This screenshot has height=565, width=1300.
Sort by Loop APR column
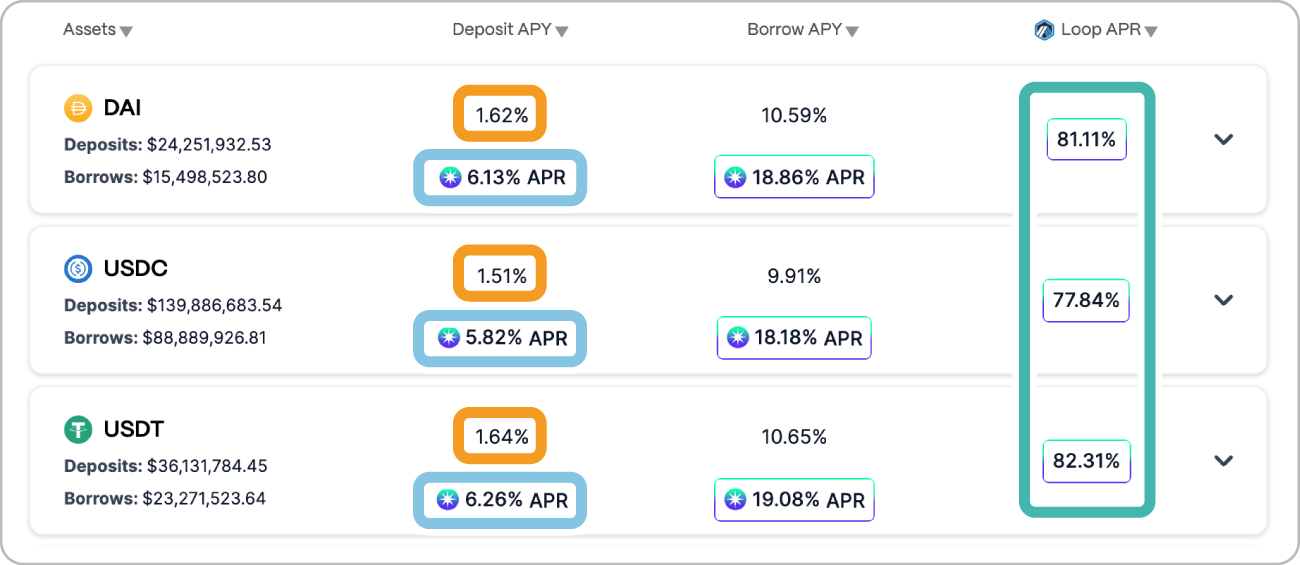[1096, 30]
